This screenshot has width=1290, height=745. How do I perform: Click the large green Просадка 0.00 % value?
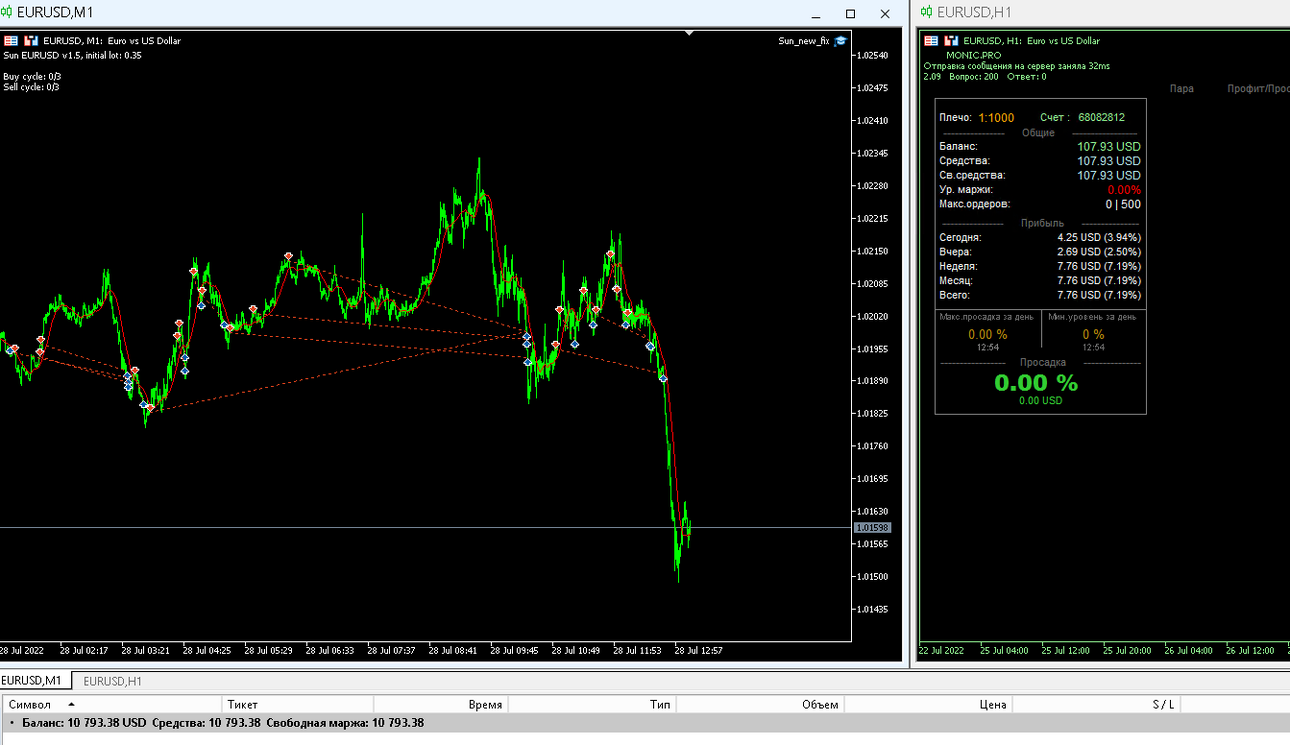(1036, 382)
